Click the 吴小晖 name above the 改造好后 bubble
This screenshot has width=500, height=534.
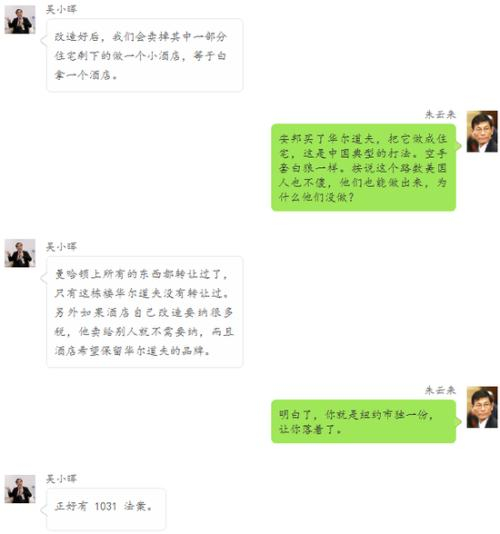61,9
